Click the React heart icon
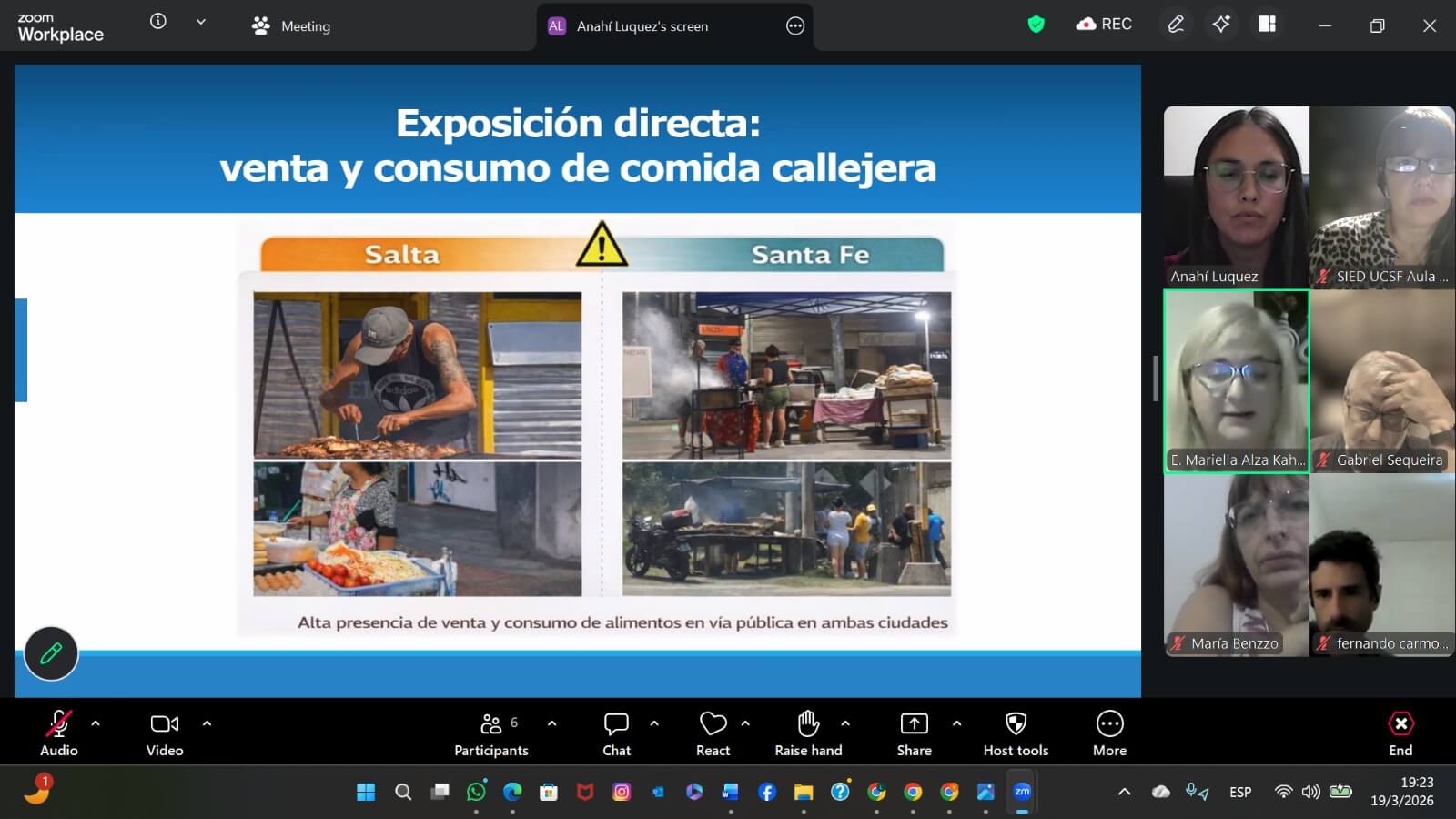The width and height of the screenshot is (1456, 819). (713, 733)
